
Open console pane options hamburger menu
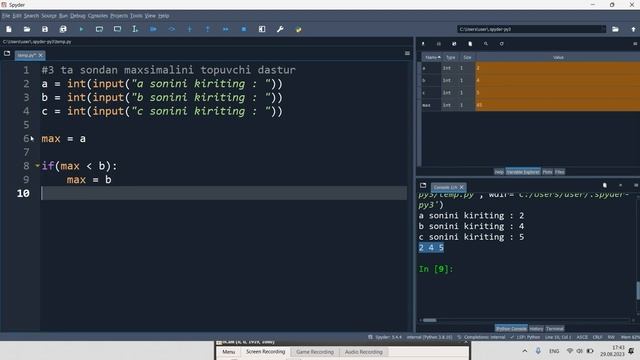(636, 185)
